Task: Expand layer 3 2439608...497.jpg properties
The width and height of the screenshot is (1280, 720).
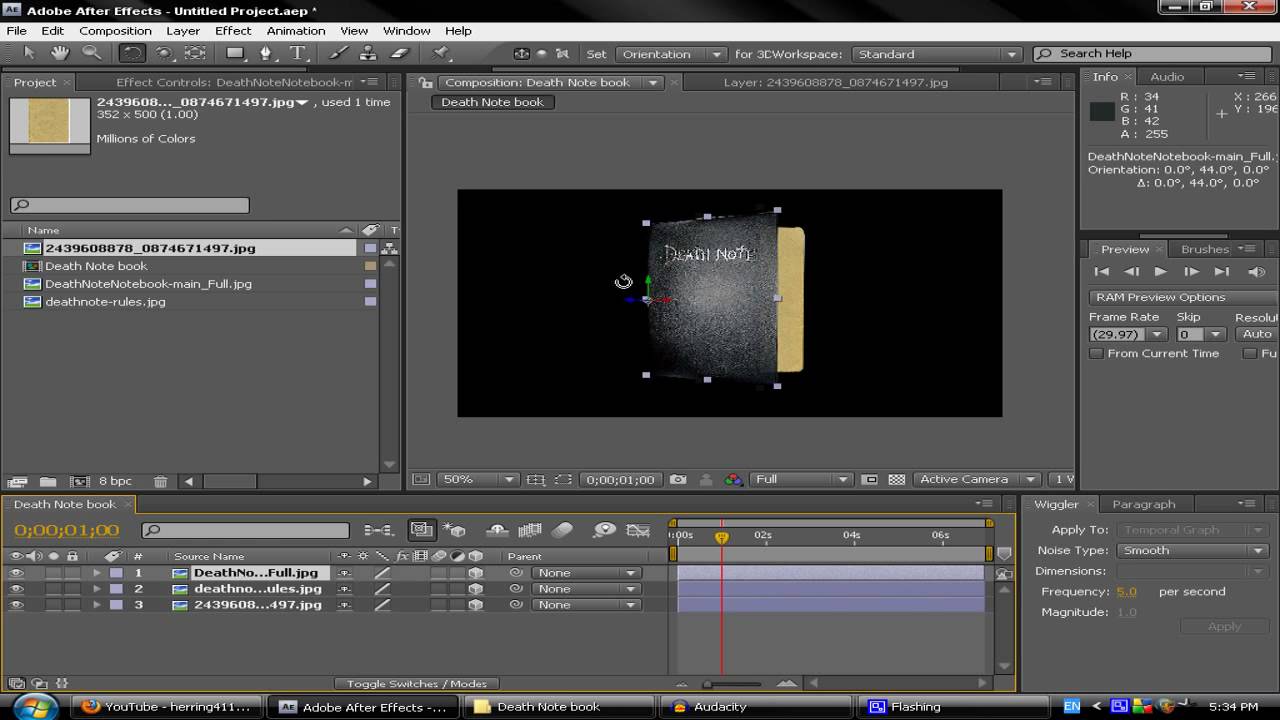Action: pyautogui.click(x=97, y=605)
